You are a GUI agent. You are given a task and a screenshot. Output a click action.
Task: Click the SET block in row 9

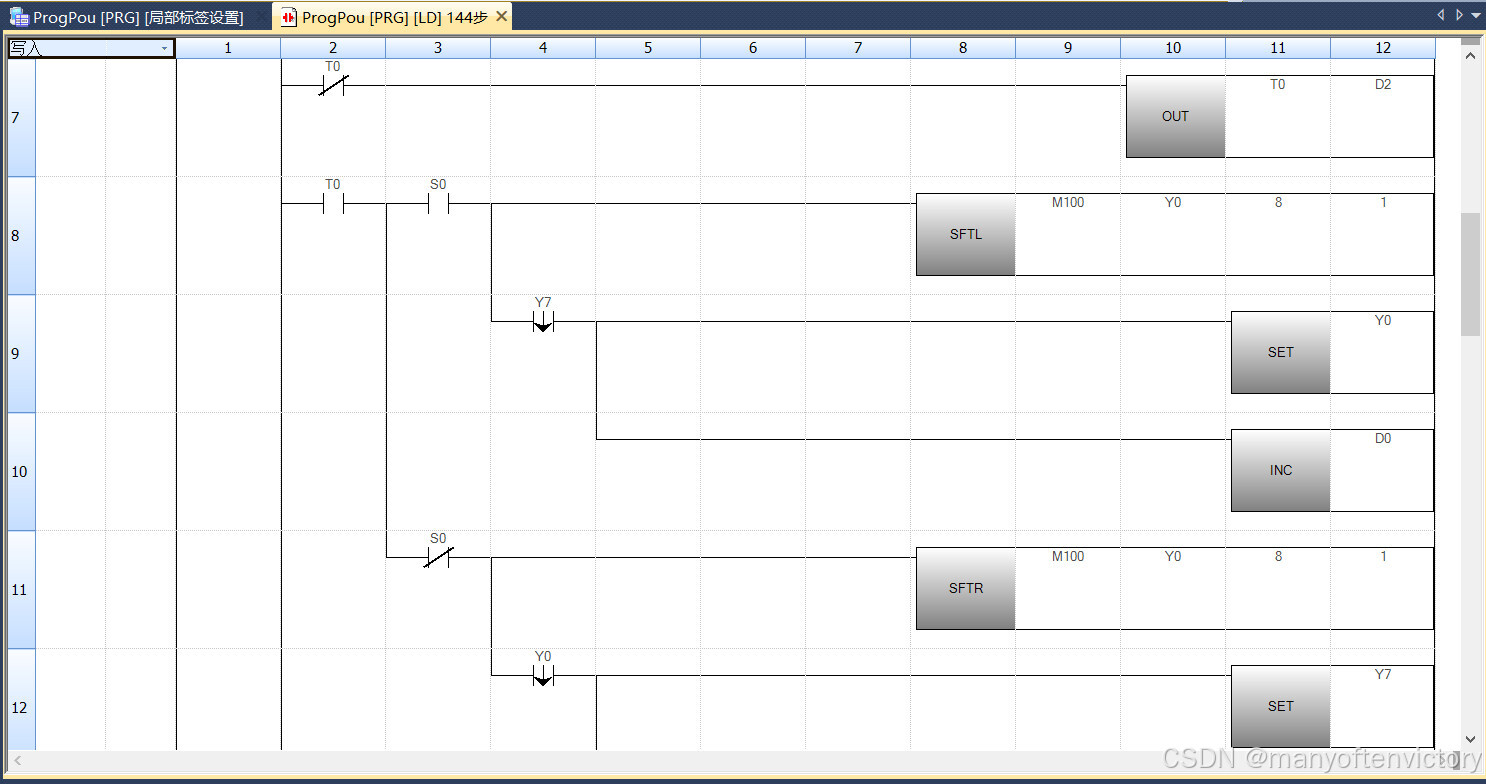click(1280, 352)
